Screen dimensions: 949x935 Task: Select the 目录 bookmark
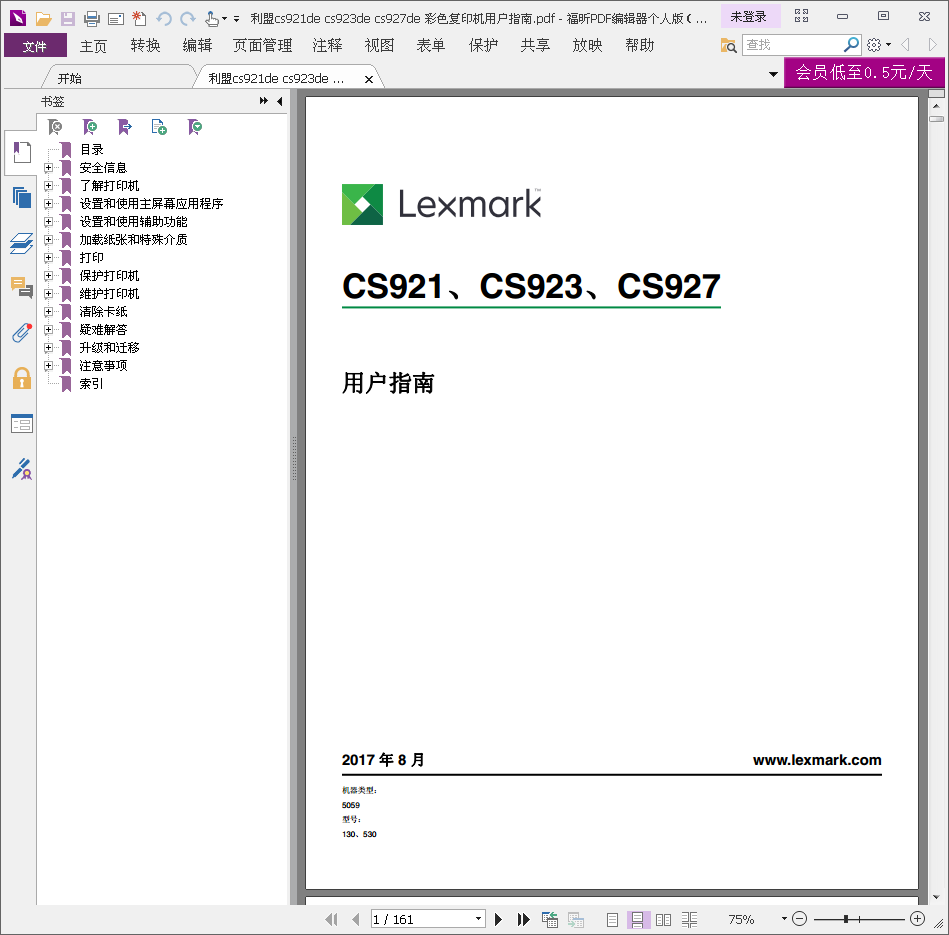point(91,149)
